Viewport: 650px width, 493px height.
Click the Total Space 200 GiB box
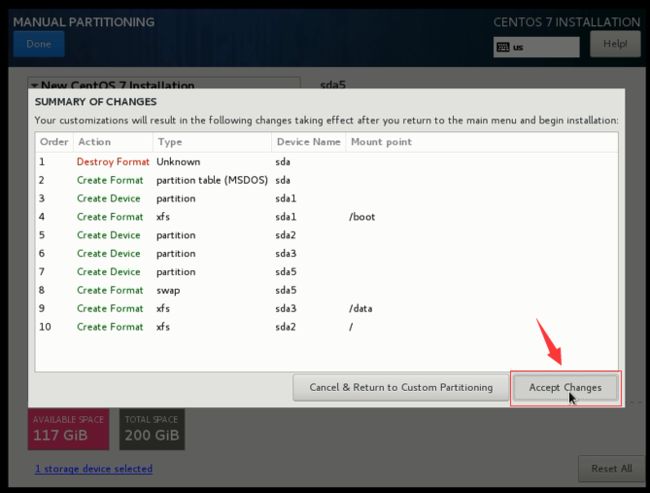tap(152, 429)
